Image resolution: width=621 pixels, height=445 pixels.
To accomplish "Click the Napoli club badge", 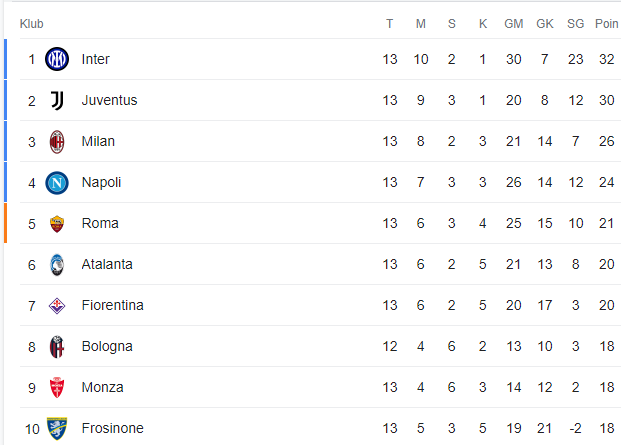I will click(57, 183).
